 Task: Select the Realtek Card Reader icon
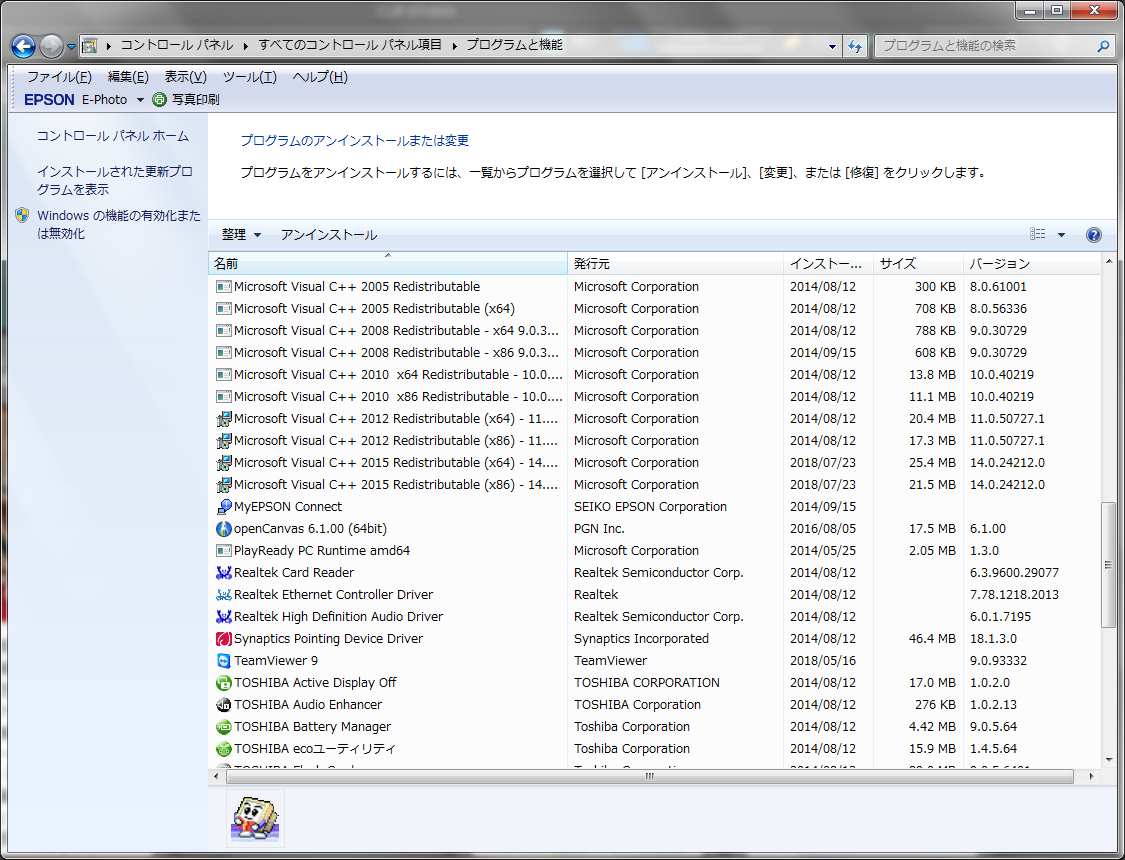[224, 573]
